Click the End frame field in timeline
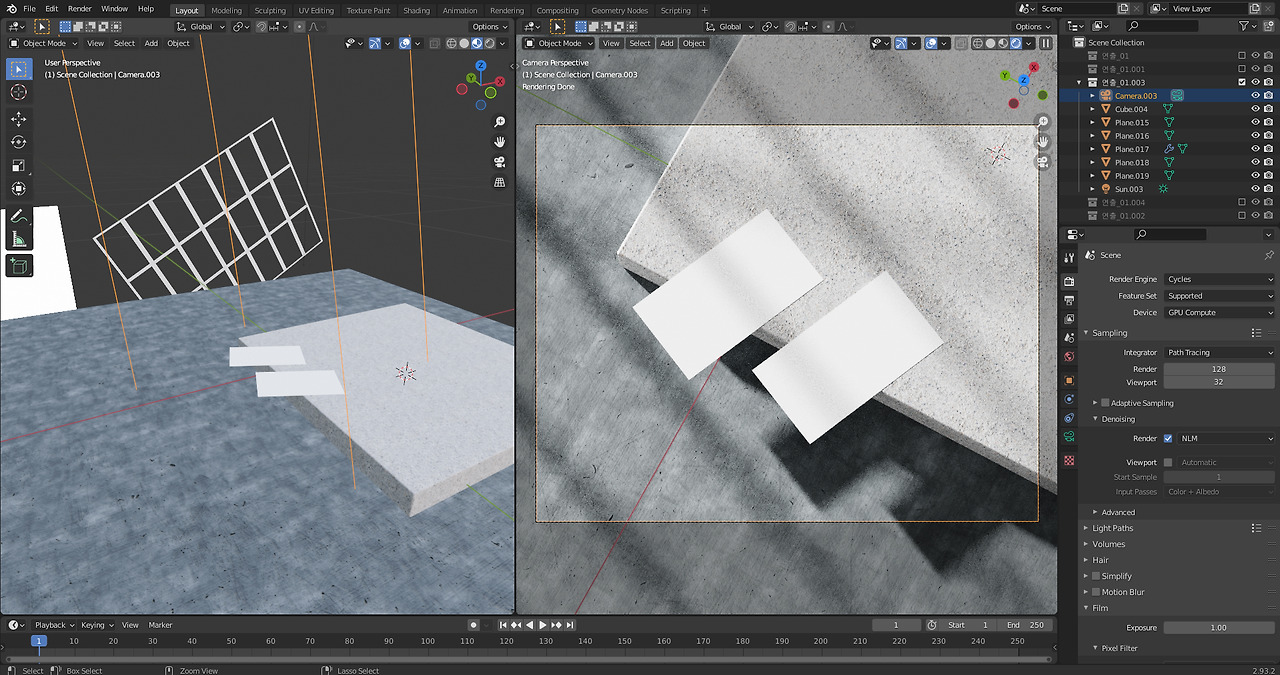The image size is (1280, 675). (1027, 625)
